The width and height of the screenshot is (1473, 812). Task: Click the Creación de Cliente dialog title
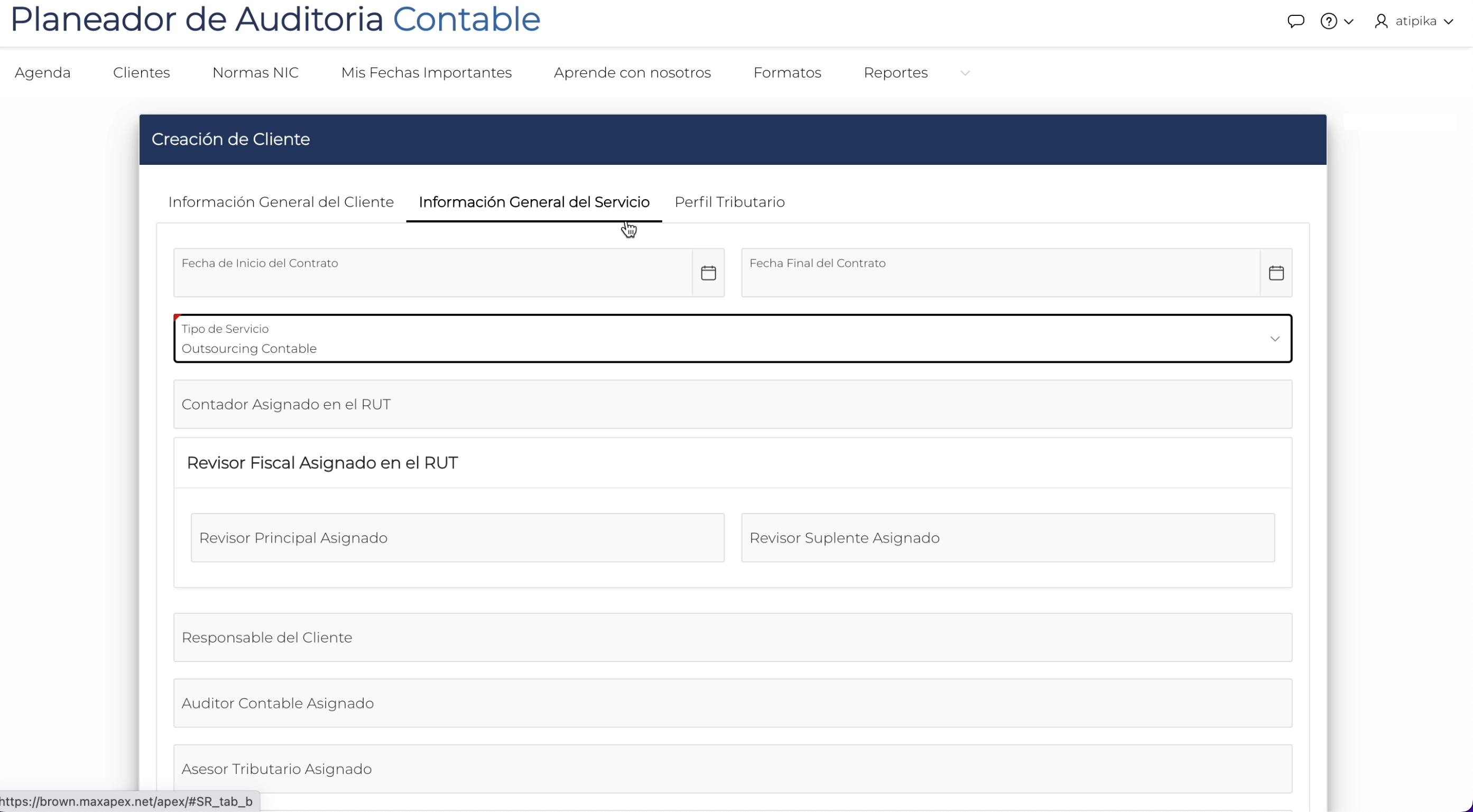230,139
